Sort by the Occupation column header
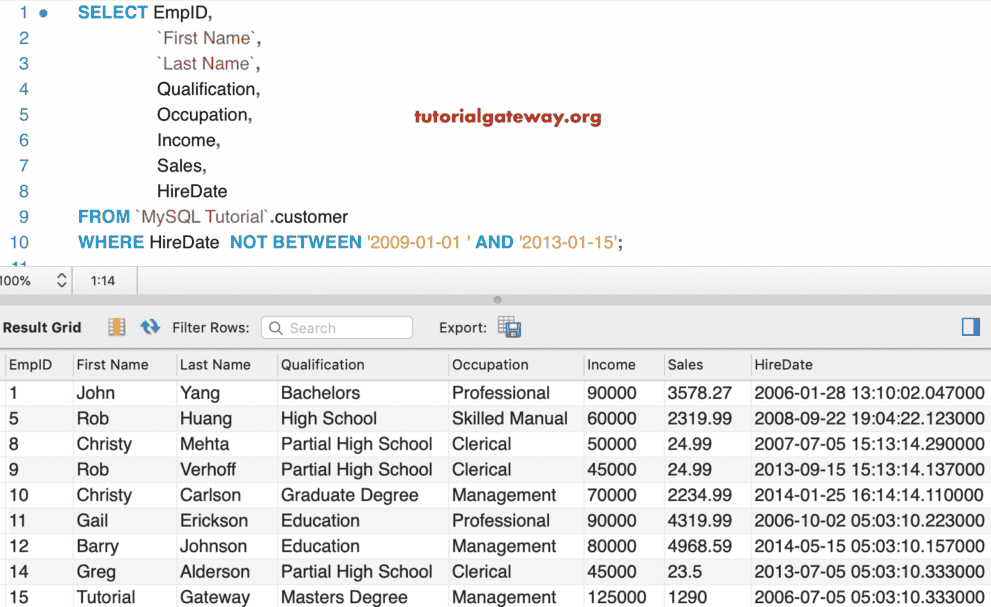The image size is (991, 607). pyautogui.click(x=490, y=365)
